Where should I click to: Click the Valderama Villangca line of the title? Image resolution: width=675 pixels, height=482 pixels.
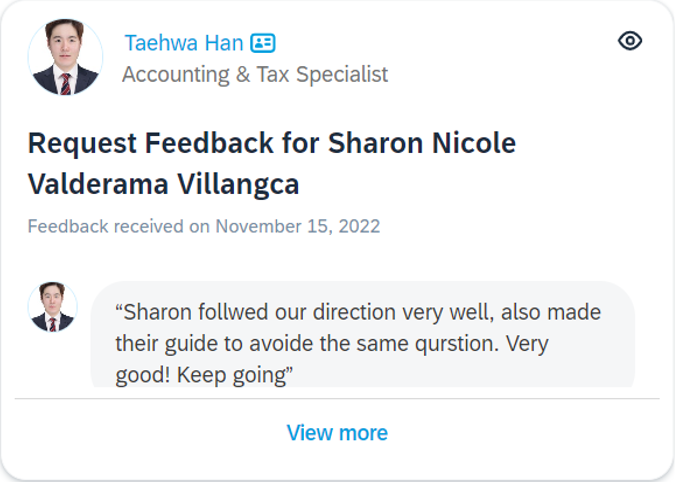tap(163, 185)
